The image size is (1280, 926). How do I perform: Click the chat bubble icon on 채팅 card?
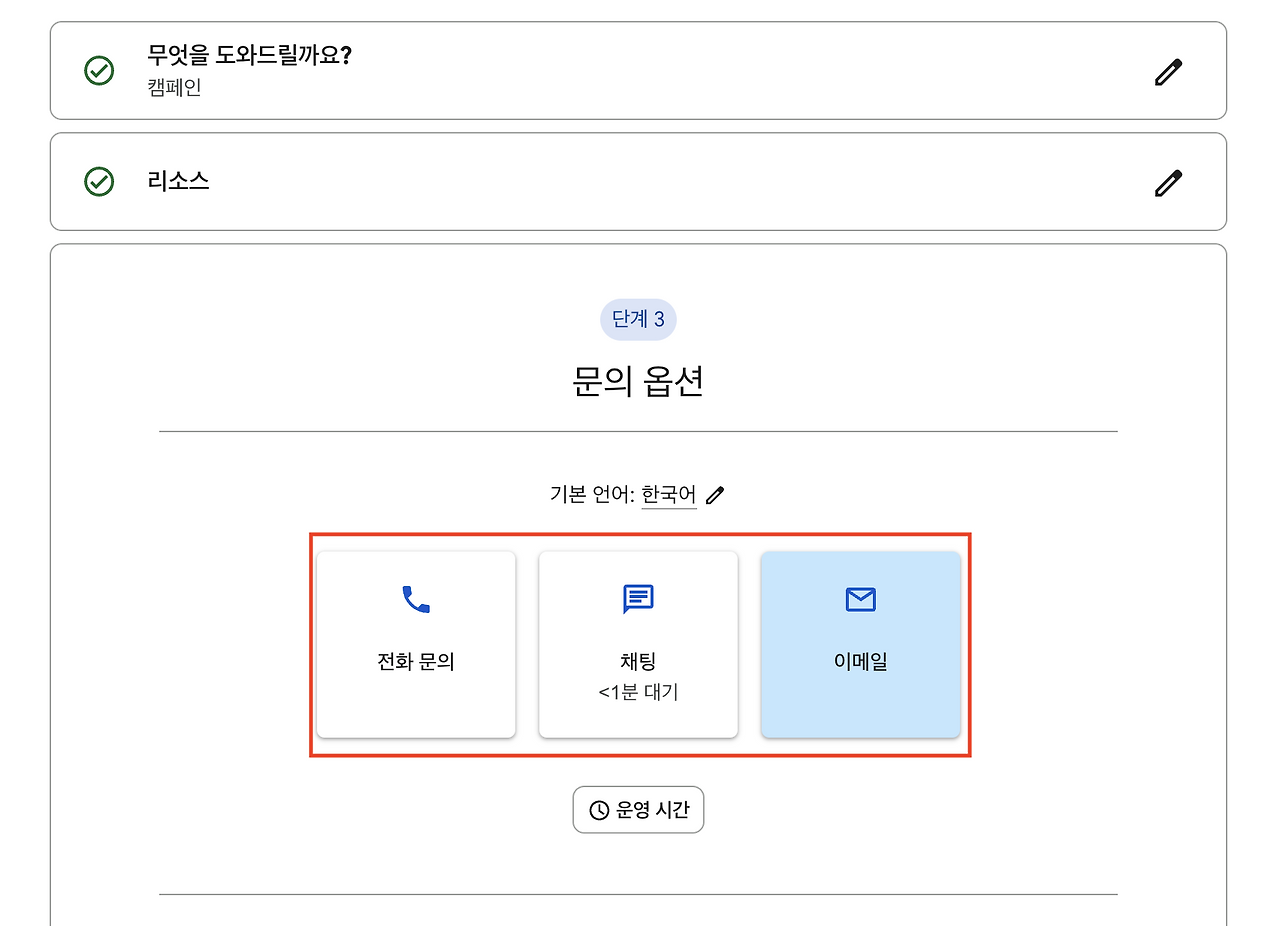coord(638,598)
